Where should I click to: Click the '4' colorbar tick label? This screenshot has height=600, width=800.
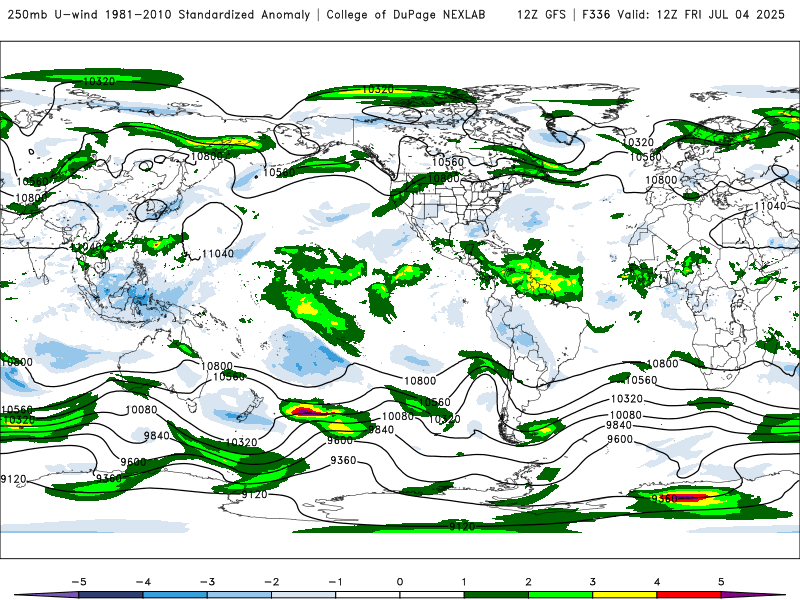(657, 582)
